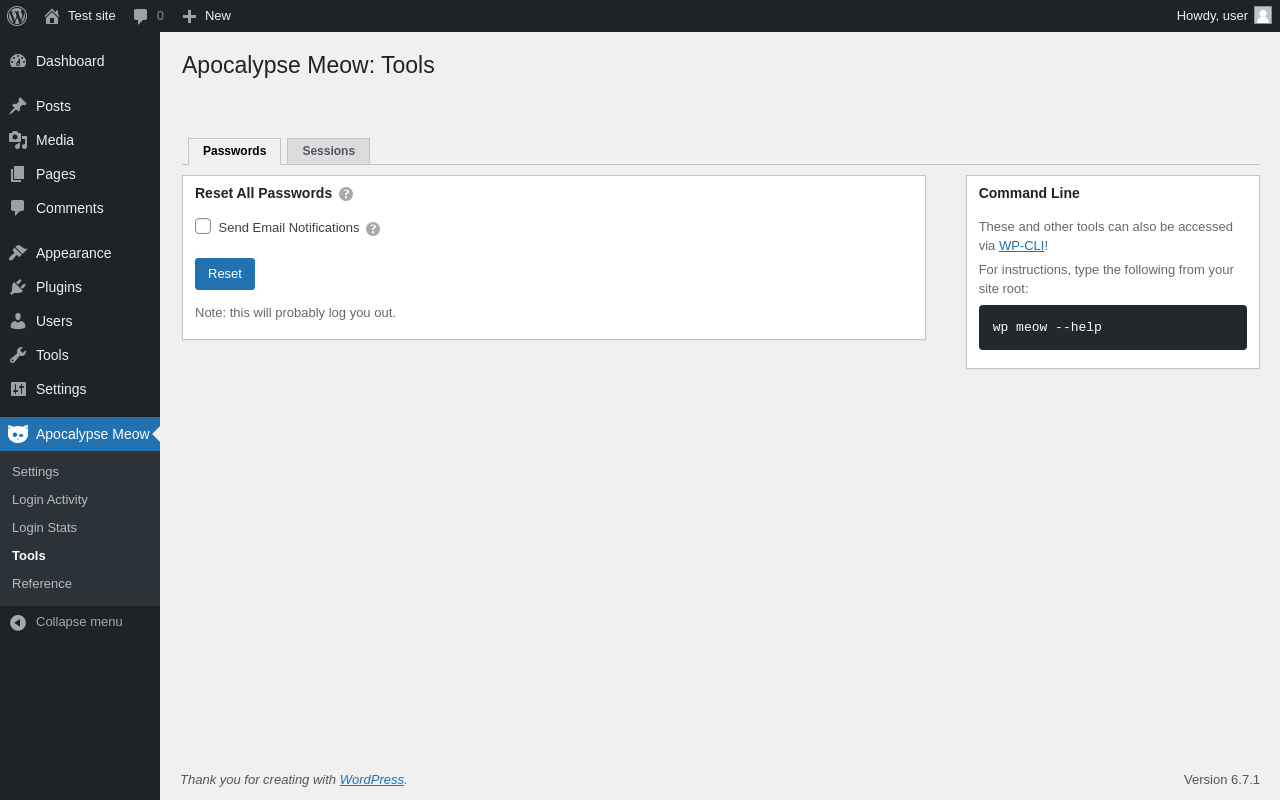
Task: Open Login Activity submenu item
Action: [50, 500]
